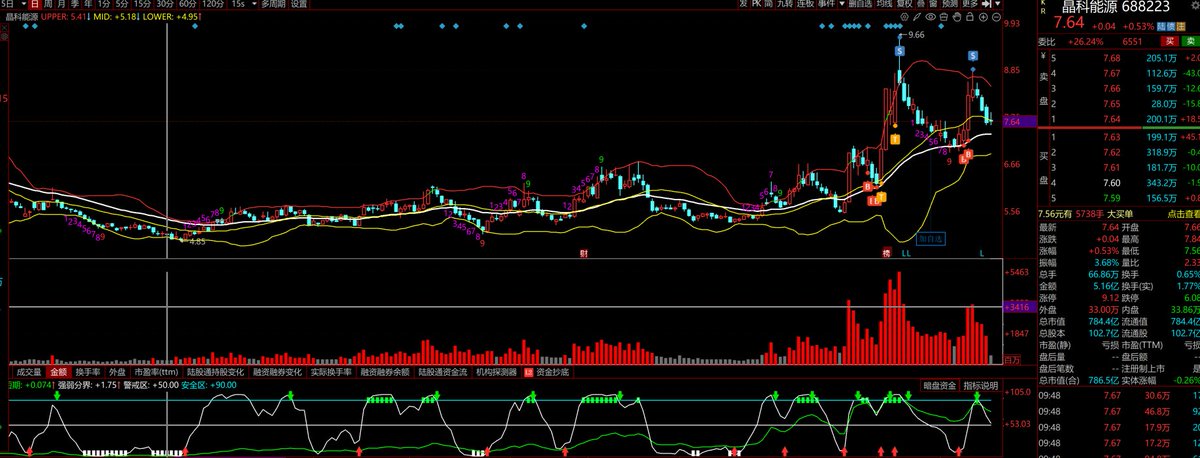This screenshot has width=1200, height=458.
Task: Toggle the chart lock icon
Action: (x=970, y=17)
